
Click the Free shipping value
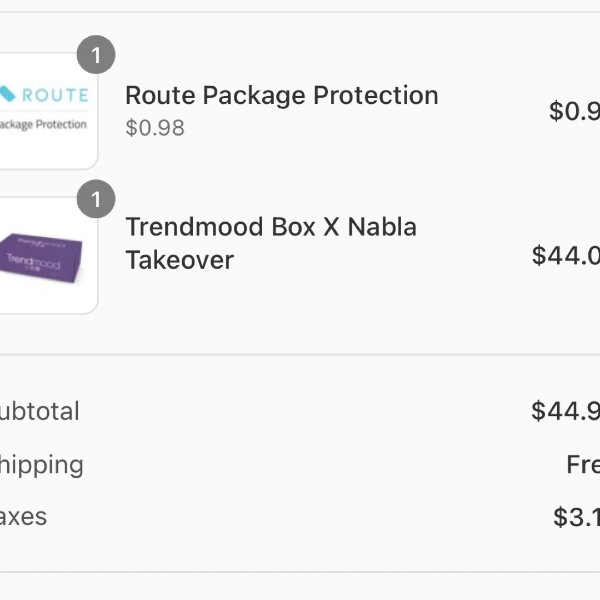point(583,465)
